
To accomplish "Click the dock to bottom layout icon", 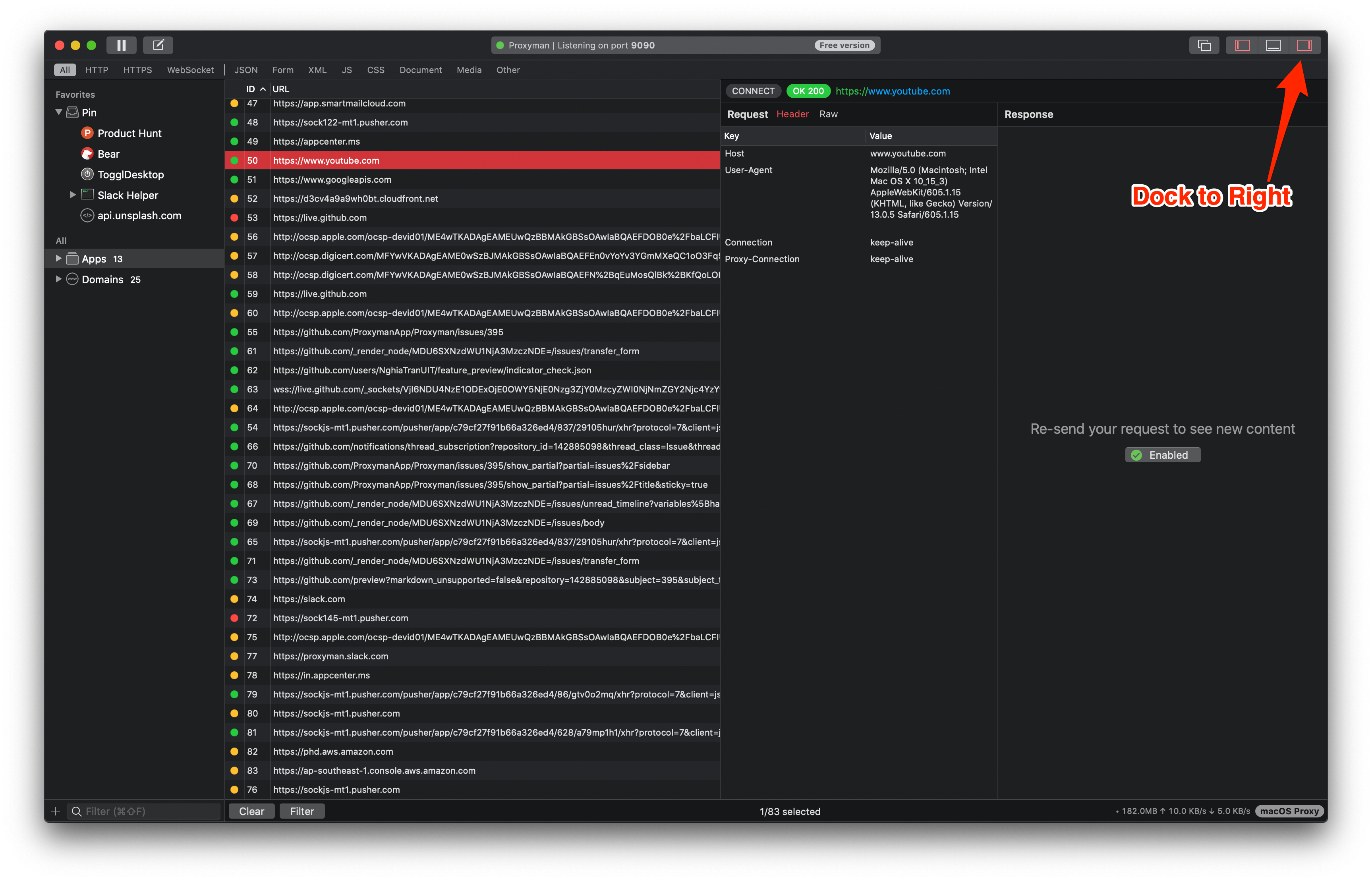I will coord(1273,45).
